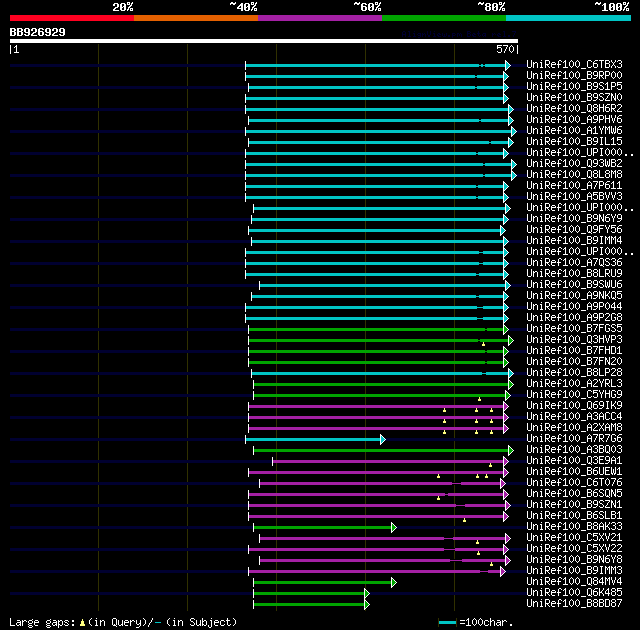Select the UniRef100_B6SLB1 label

(574, 516)
